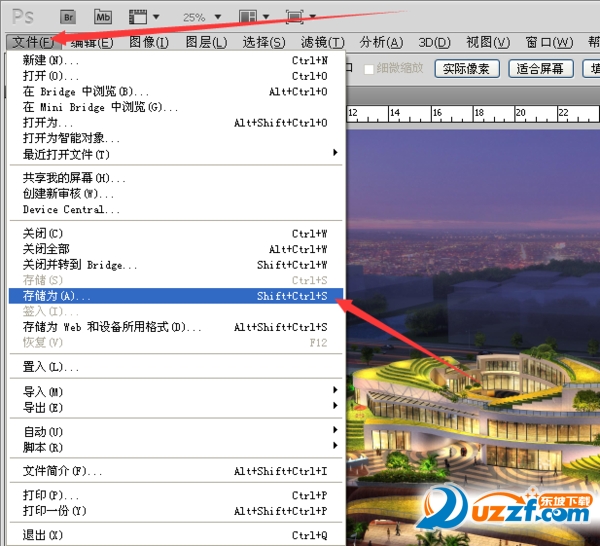
Task: Expand 脚本(R) submenu
Action: click(176, 447)
